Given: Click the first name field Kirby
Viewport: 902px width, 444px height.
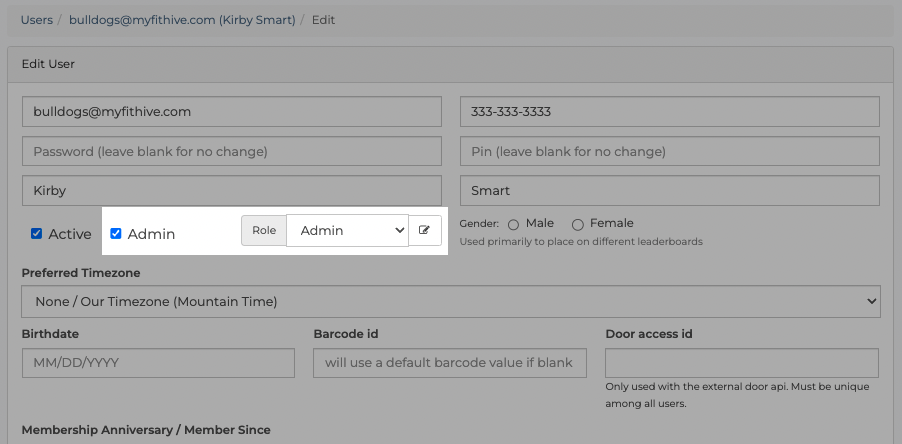Looking at the screenshot, I should 232,190.
